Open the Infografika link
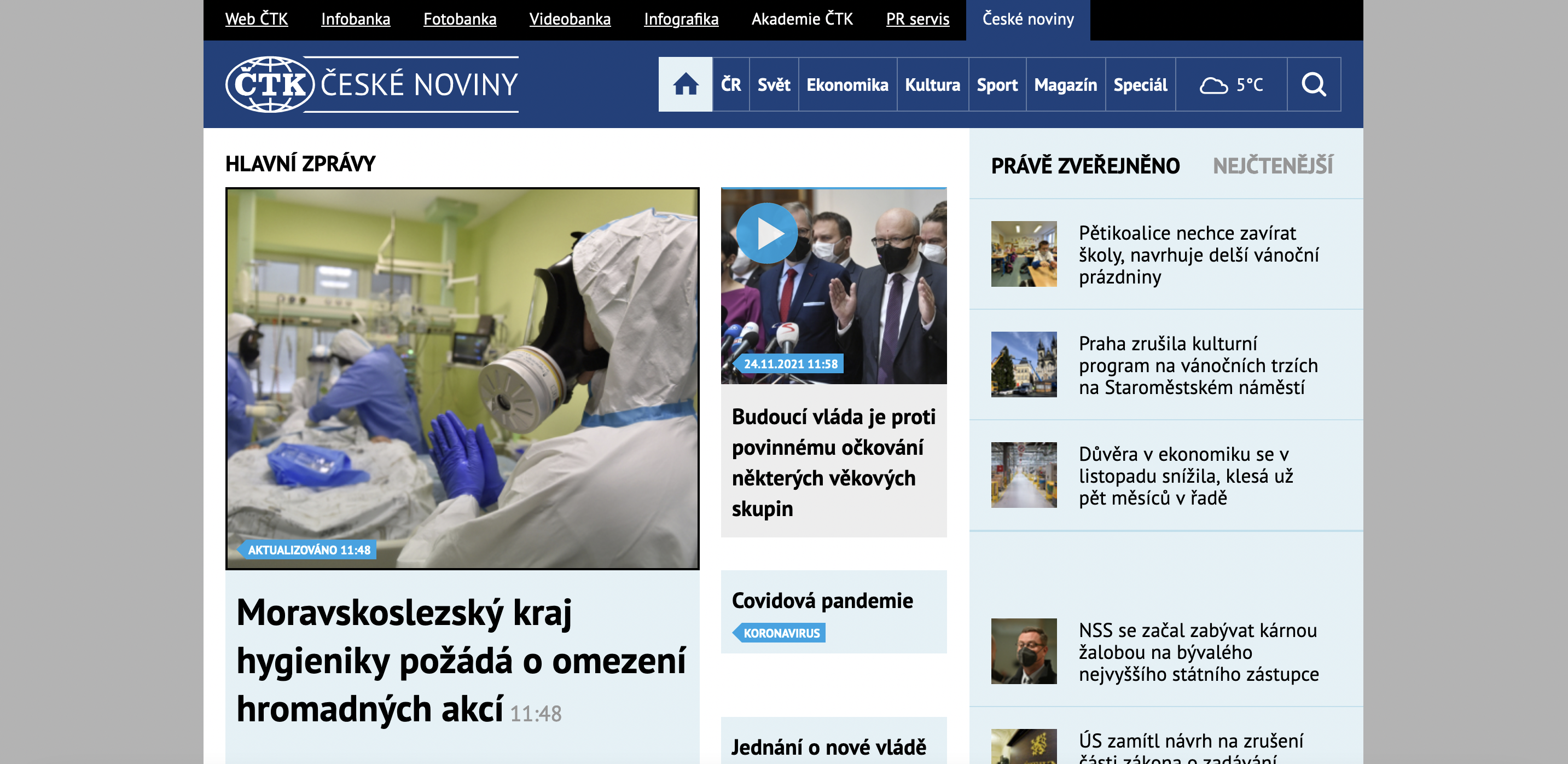 point(681,19)
